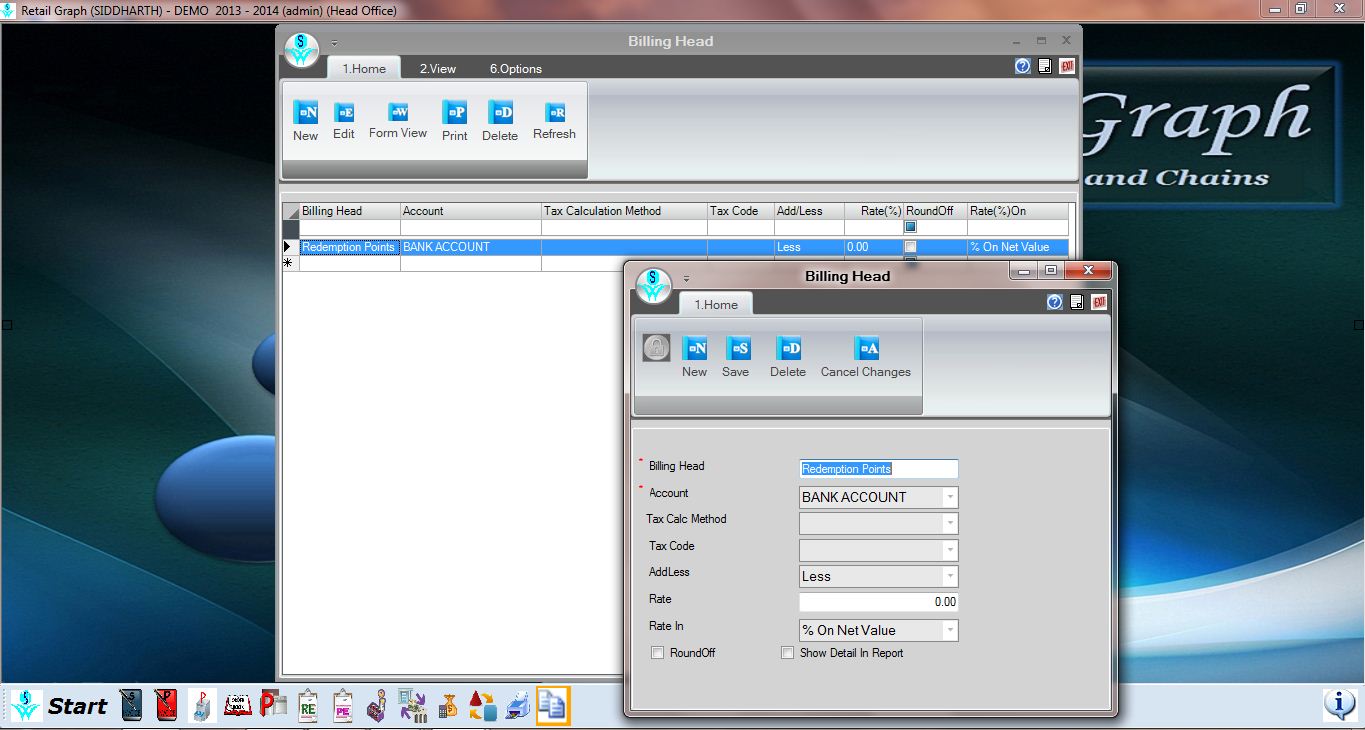
Task: Print the billing head list
Action: [454, 119]
